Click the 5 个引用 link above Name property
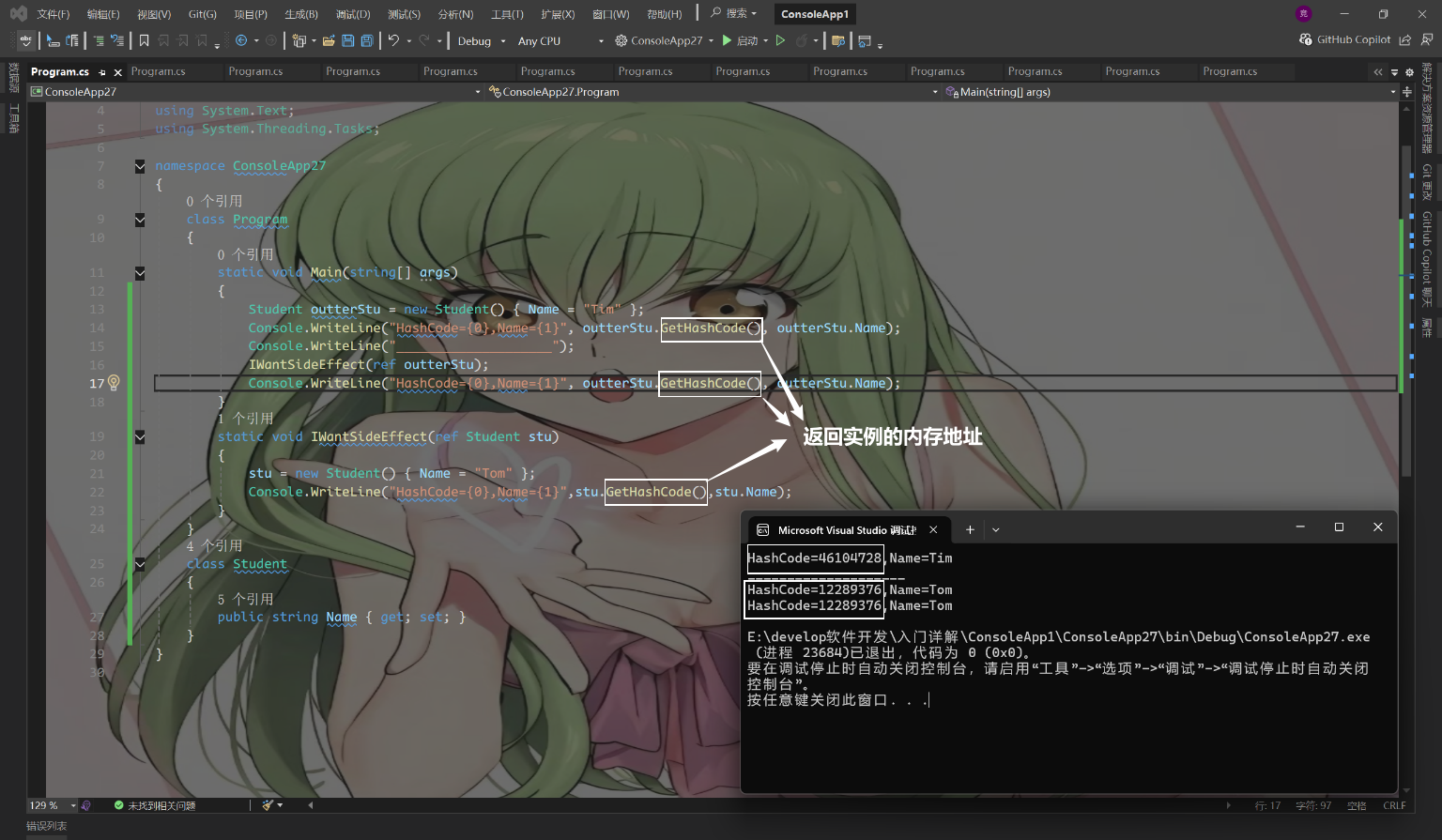This screenshot has width=1442, height=840. tap(245, 599)
